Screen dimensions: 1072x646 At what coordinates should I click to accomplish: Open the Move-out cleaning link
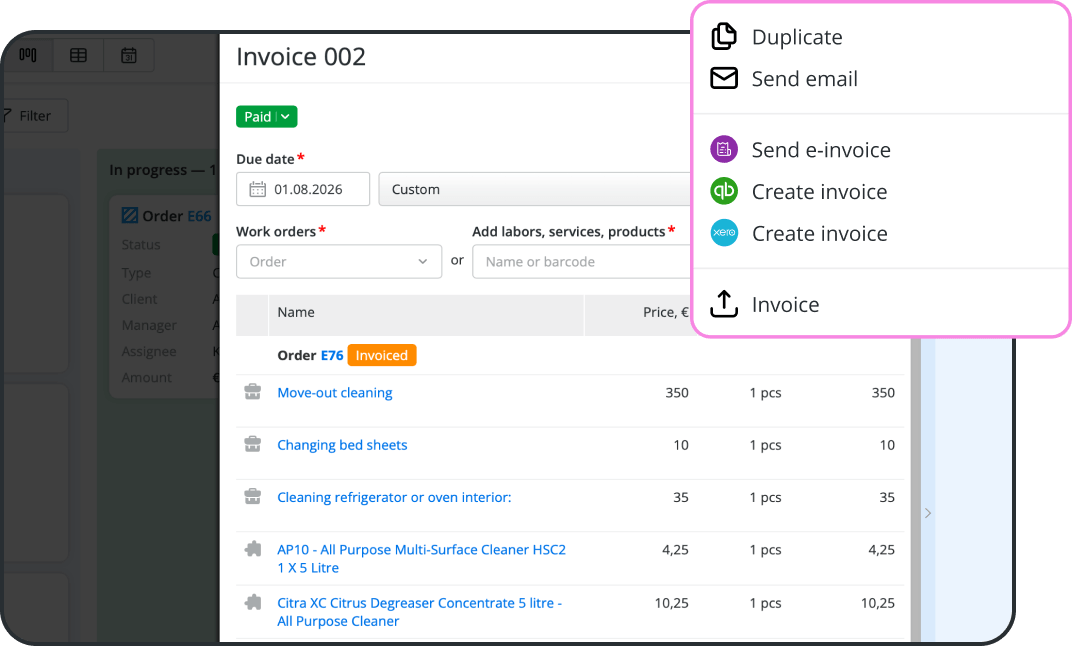335,393
